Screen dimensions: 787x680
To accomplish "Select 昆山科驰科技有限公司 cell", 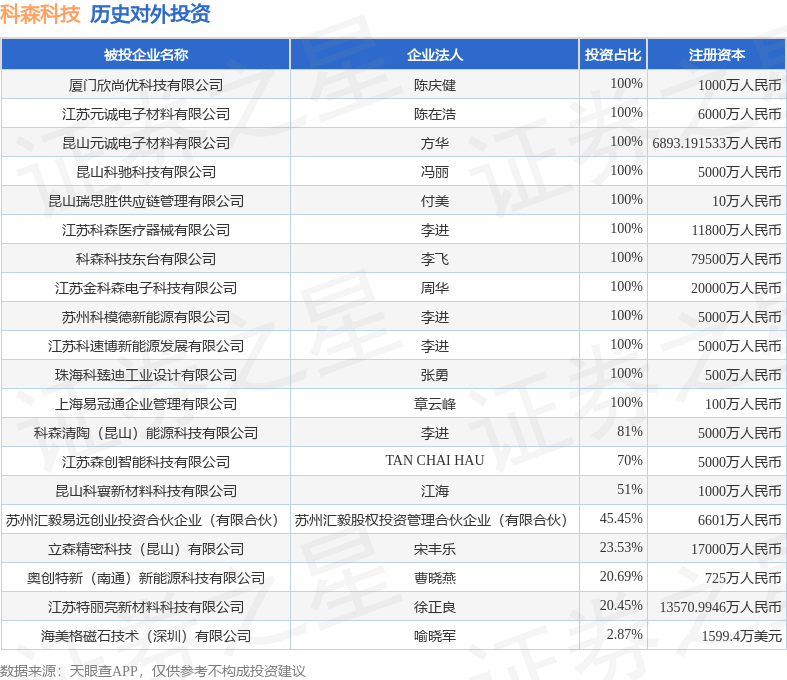I will click(146, 172).
